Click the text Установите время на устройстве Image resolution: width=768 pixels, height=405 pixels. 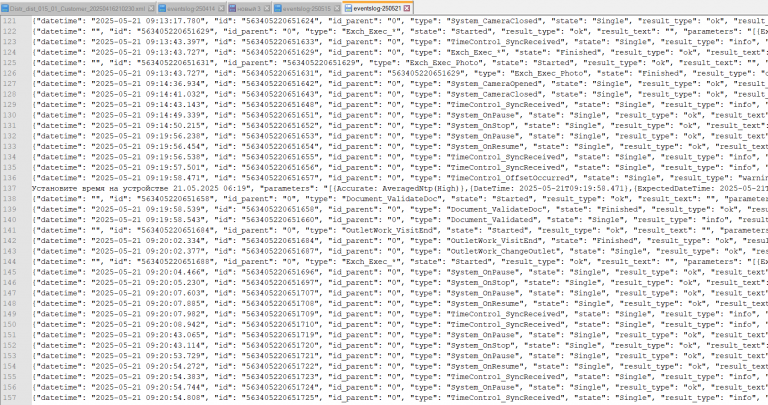100,189
